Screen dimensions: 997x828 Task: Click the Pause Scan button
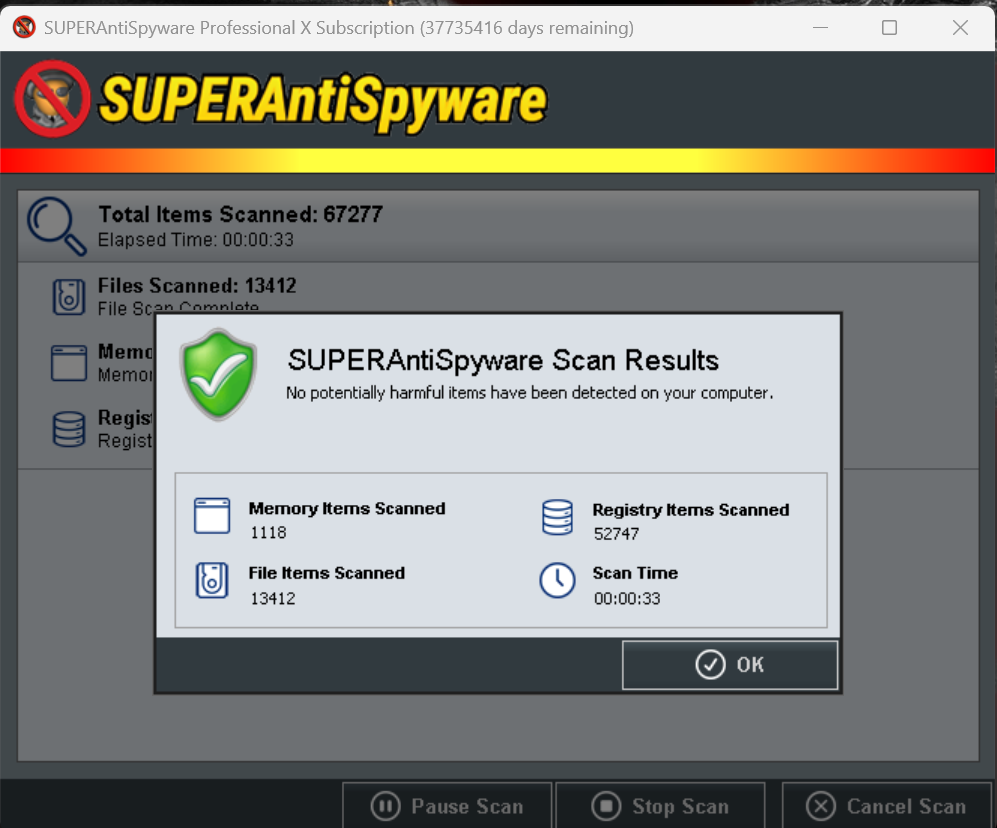coord(447,806)
